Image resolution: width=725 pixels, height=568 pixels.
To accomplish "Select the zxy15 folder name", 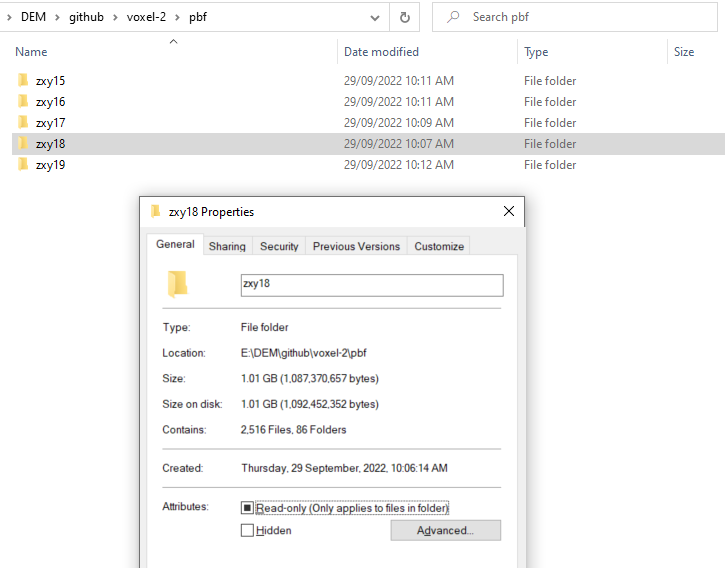I will click(x=50, y=80).
